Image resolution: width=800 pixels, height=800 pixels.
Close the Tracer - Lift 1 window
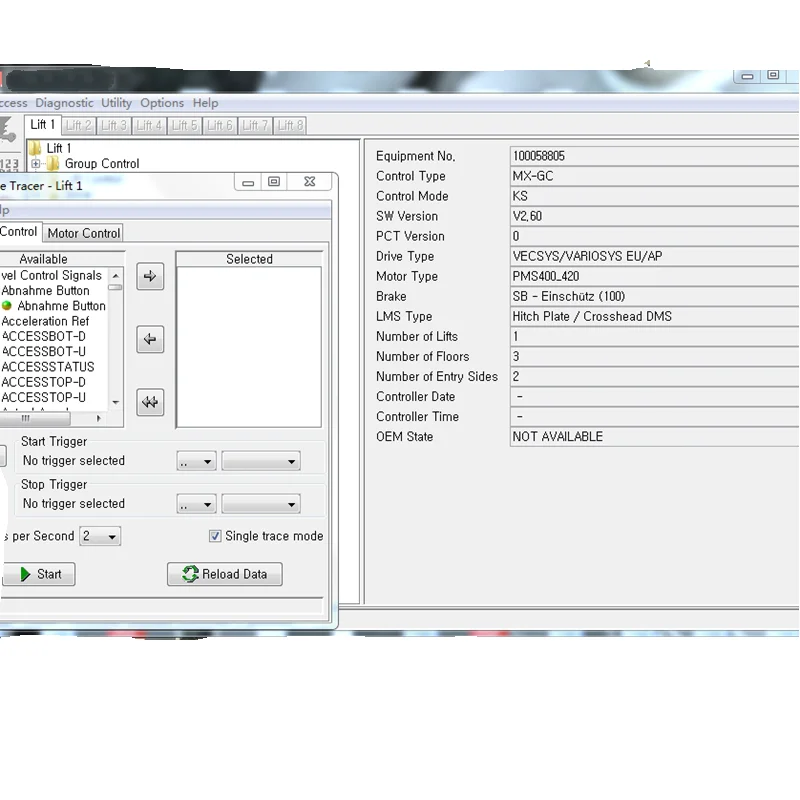(x=310, y=182)
